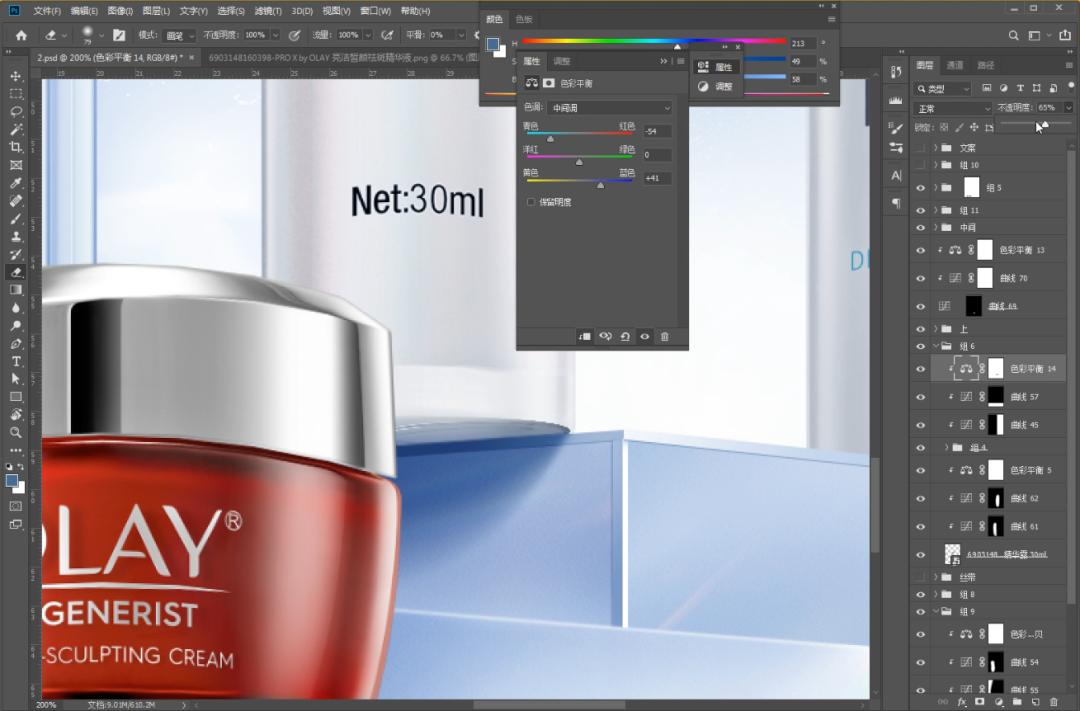
Task: Open the layer opacity 65% dropdown arrow
Action: (1068, 107)
